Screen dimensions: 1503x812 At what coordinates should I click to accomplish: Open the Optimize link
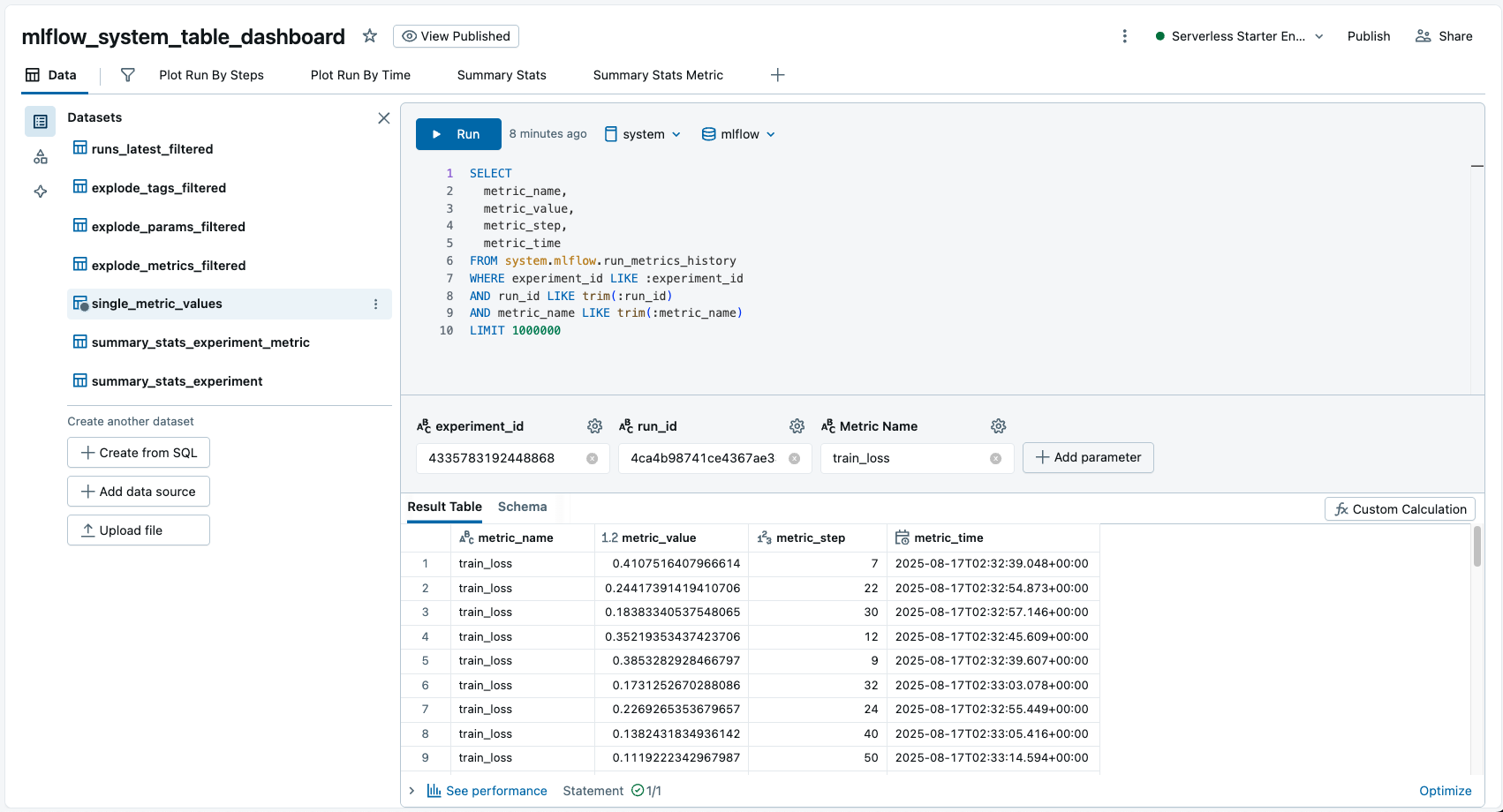(x=1445, y=791)
